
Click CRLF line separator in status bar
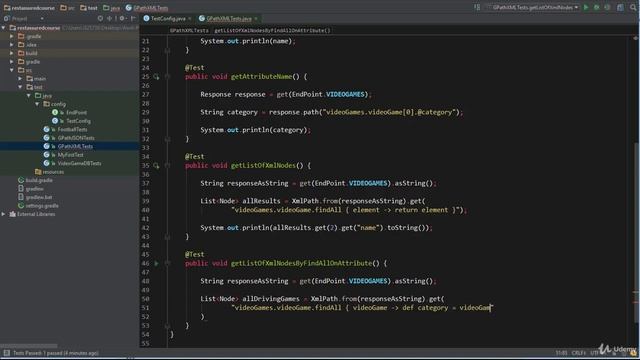point(579,353)
